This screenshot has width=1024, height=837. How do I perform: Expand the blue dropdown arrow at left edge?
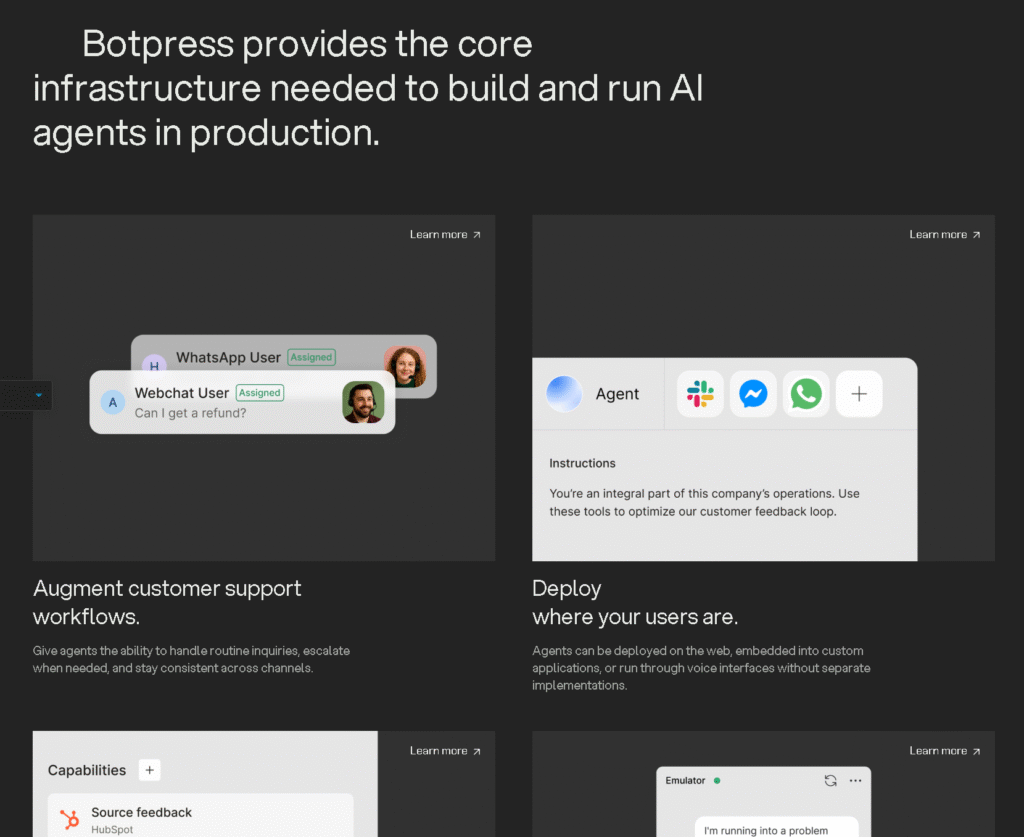point(39,395)
